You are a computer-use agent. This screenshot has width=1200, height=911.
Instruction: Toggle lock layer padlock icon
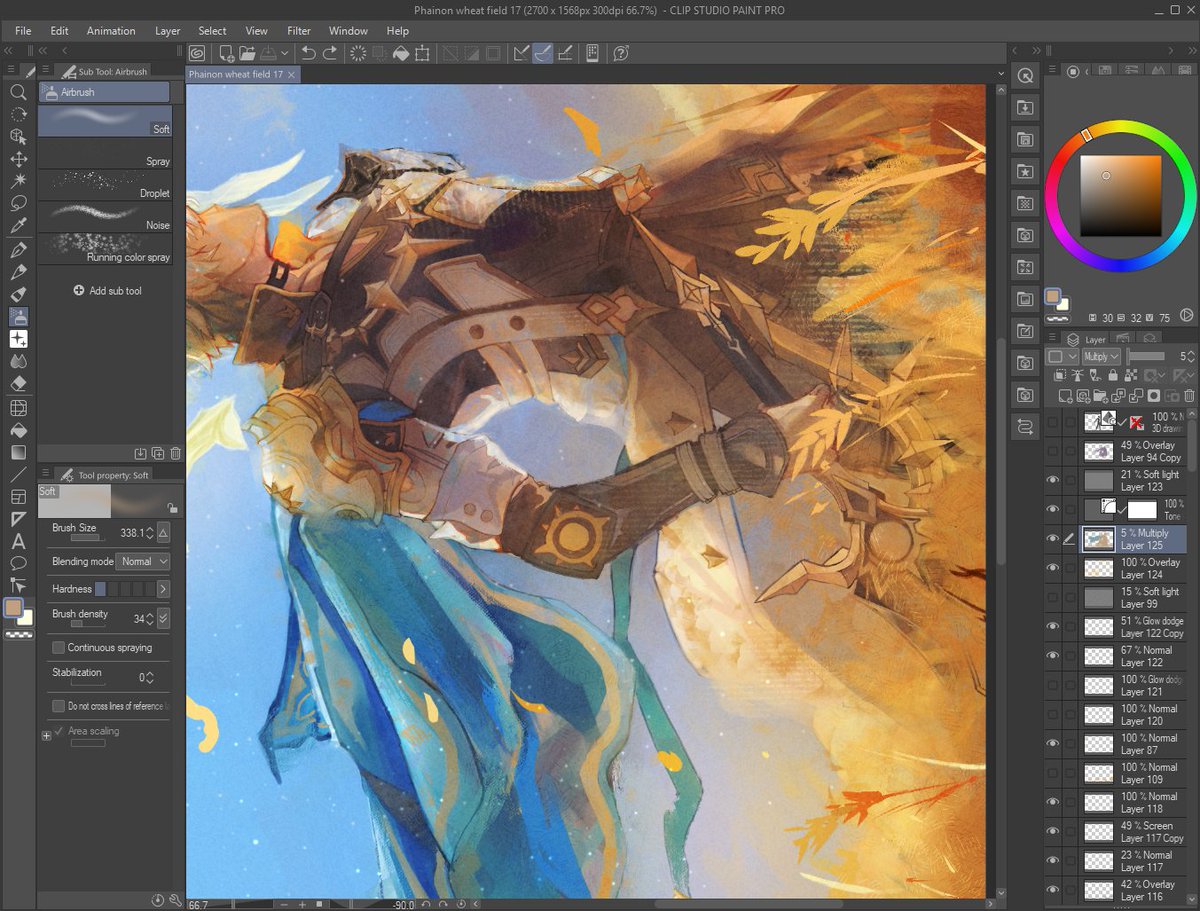(1111, 376)
